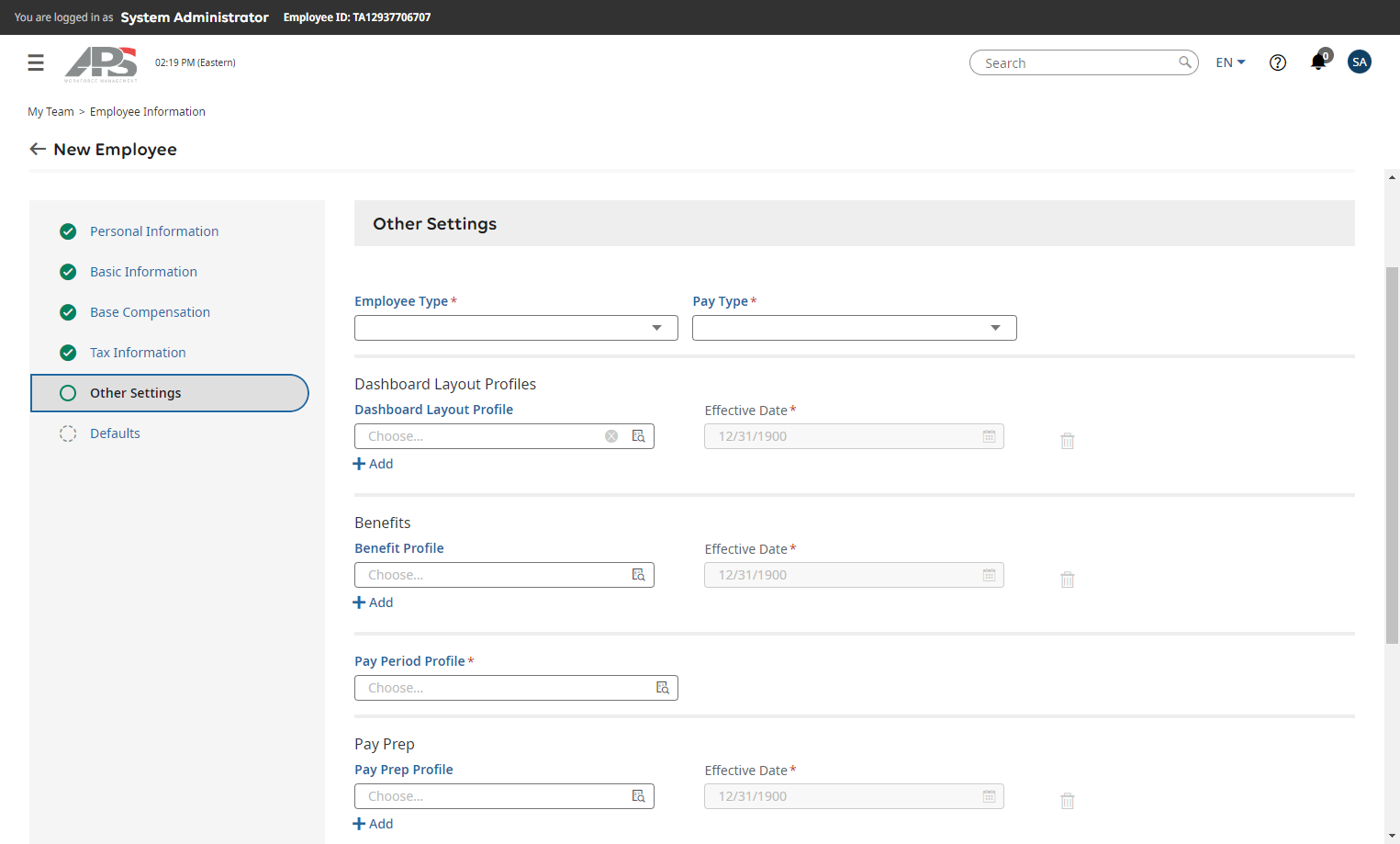Click the scrollbar up arrow

(1392, 177)
